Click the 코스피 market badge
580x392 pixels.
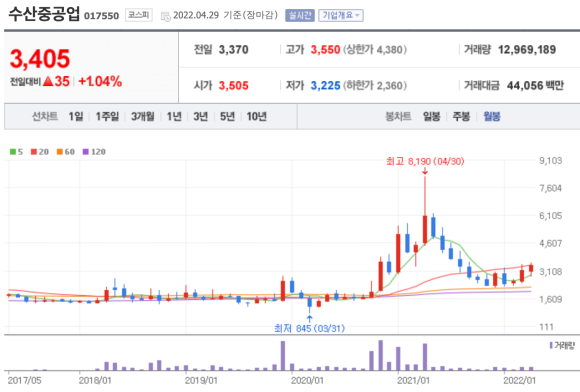click(139, 15)
